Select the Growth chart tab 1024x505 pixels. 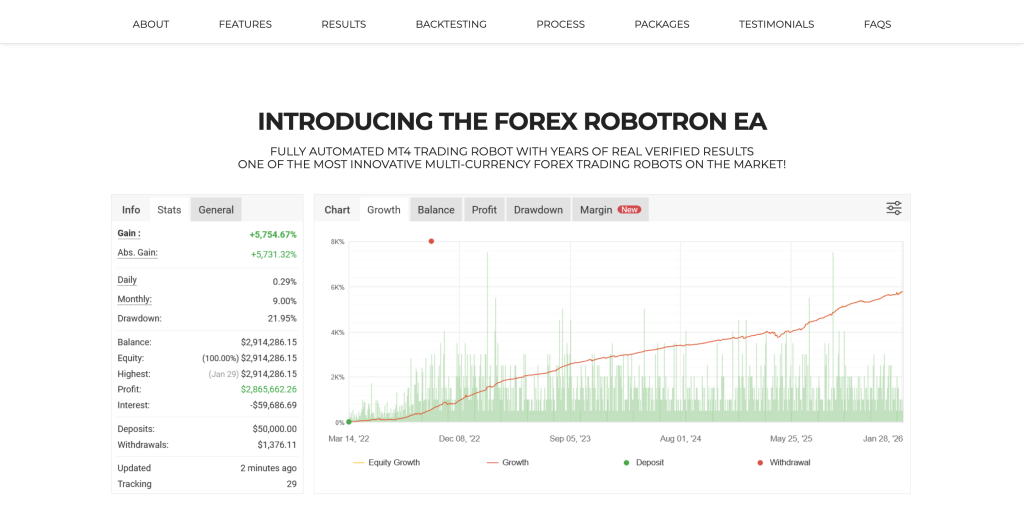click(384, 210)
